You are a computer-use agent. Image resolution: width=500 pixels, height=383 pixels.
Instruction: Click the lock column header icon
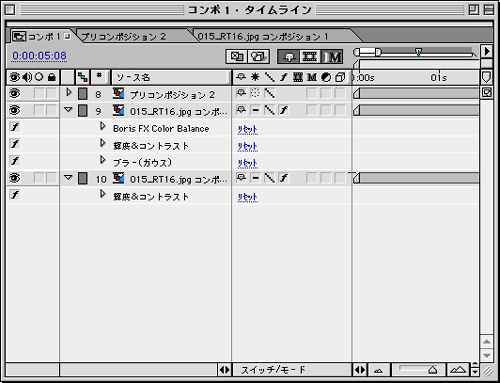(52, 77)
